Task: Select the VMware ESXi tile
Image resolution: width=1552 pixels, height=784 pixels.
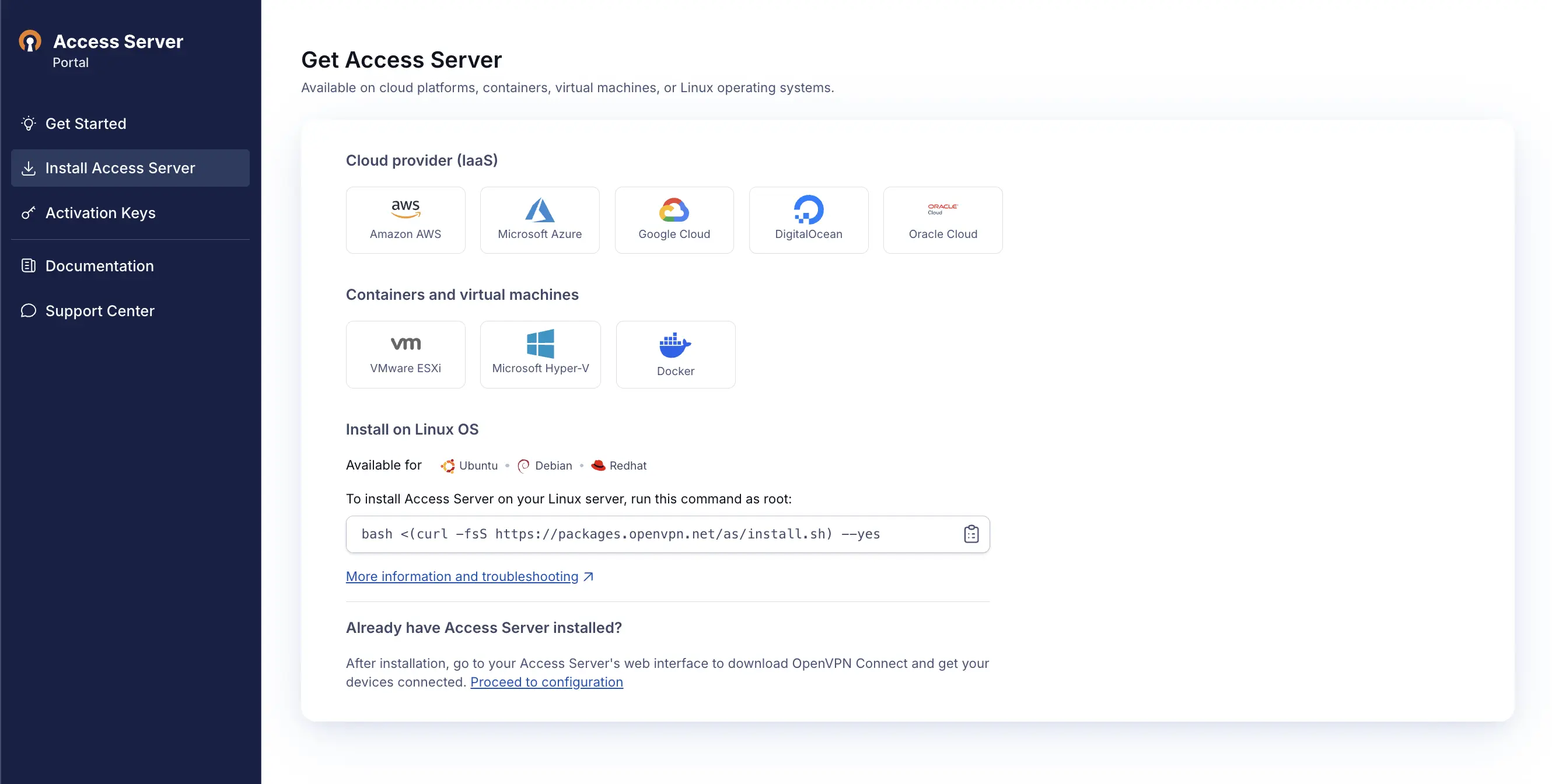Action: 406,354
